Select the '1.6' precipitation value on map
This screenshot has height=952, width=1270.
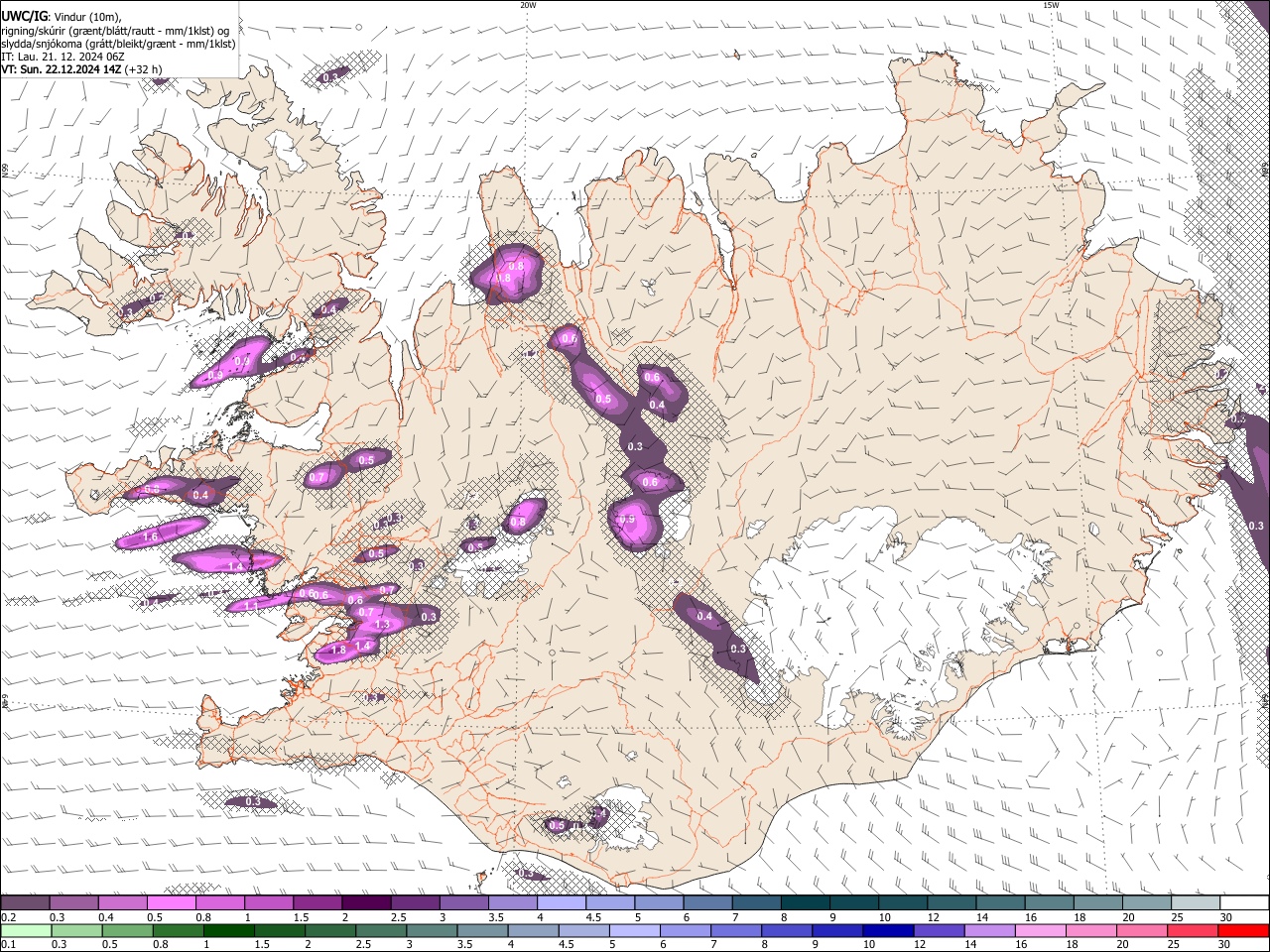[x=151, y=536]
